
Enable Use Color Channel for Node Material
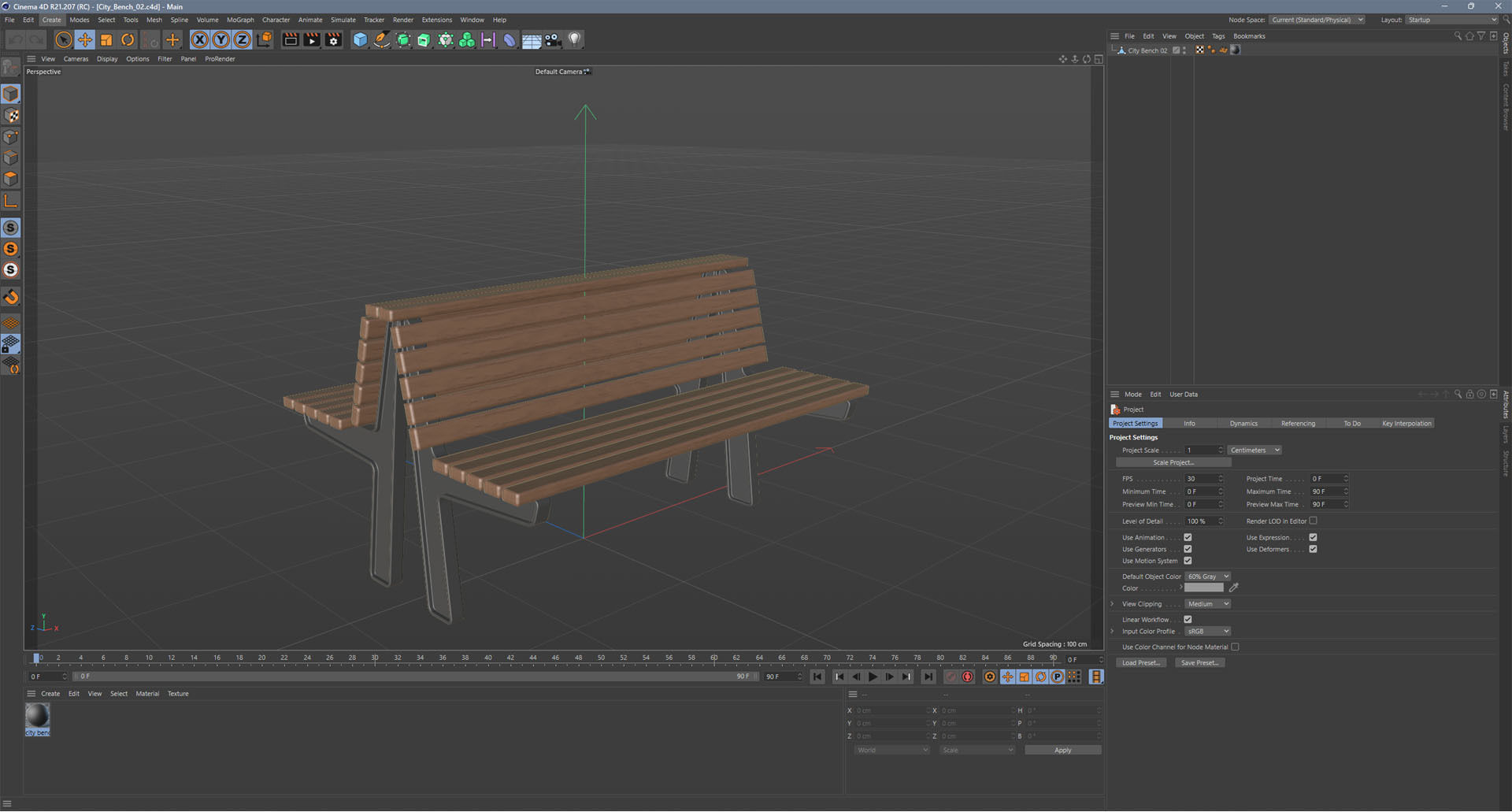tap(1235, 647)
